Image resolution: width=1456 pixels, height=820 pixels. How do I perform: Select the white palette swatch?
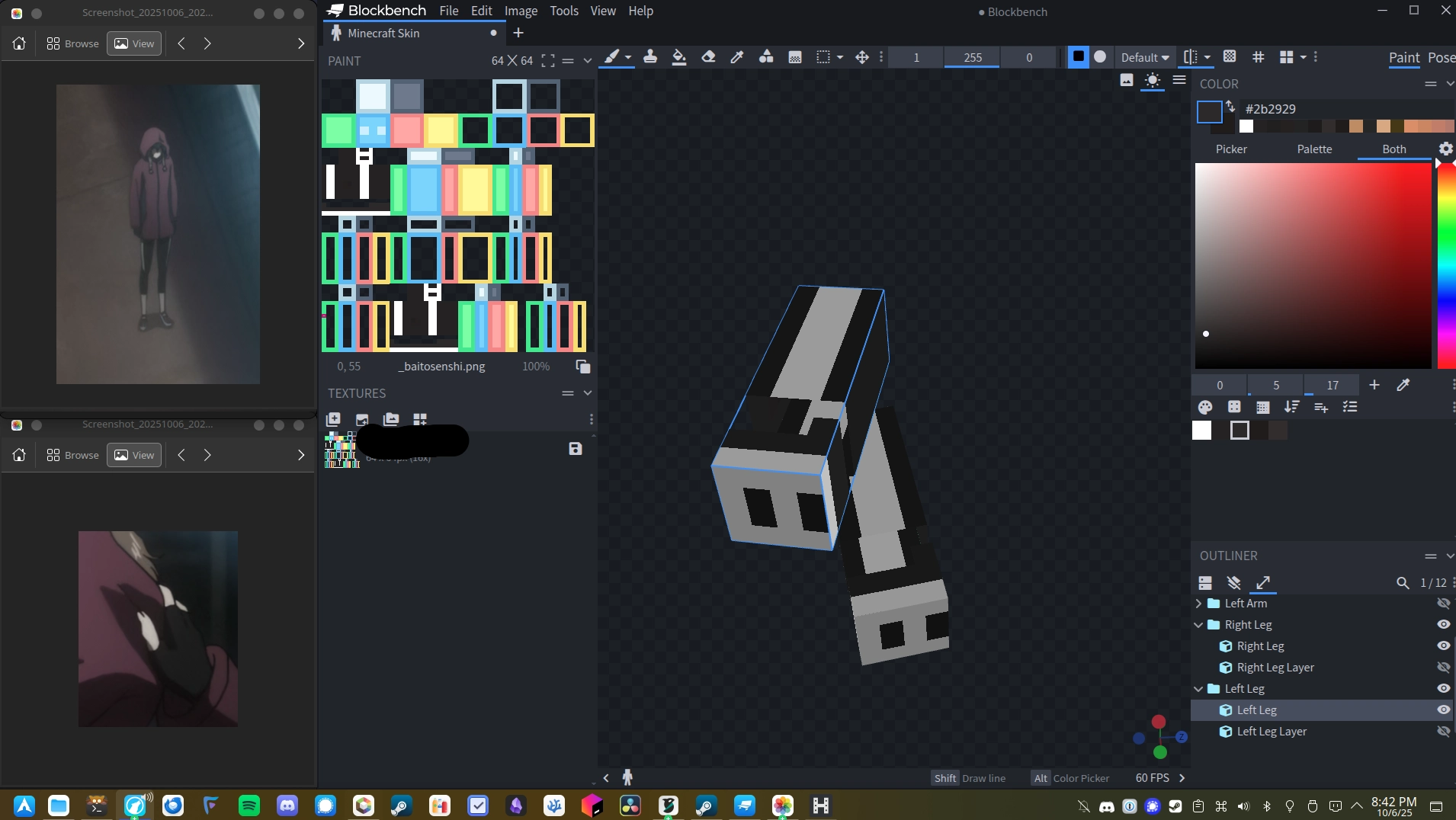1201,431
